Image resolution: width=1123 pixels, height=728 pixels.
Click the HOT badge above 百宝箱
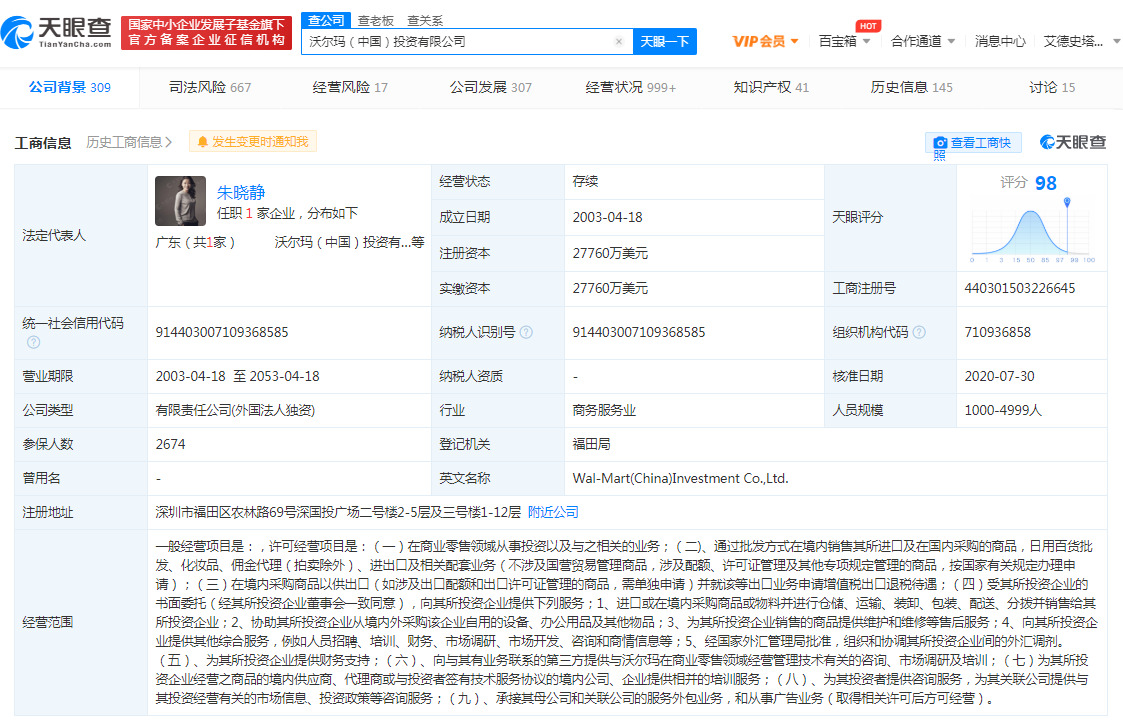coord(868,27)
